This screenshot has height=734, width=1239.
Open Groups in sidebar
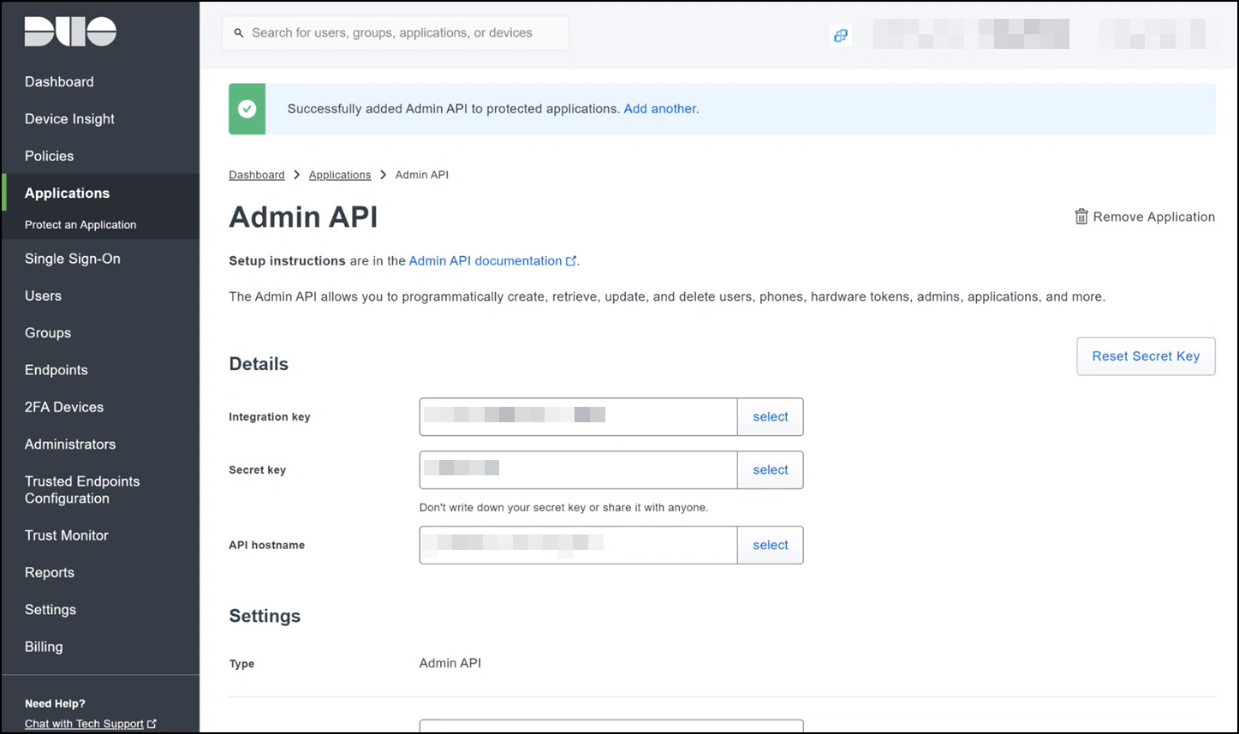(48, 333)
